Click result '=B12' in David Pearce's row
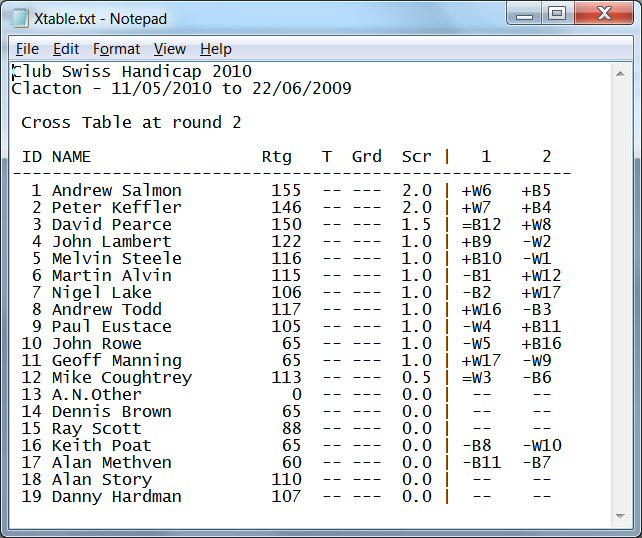The image size is (642, 538). (481, 224)
